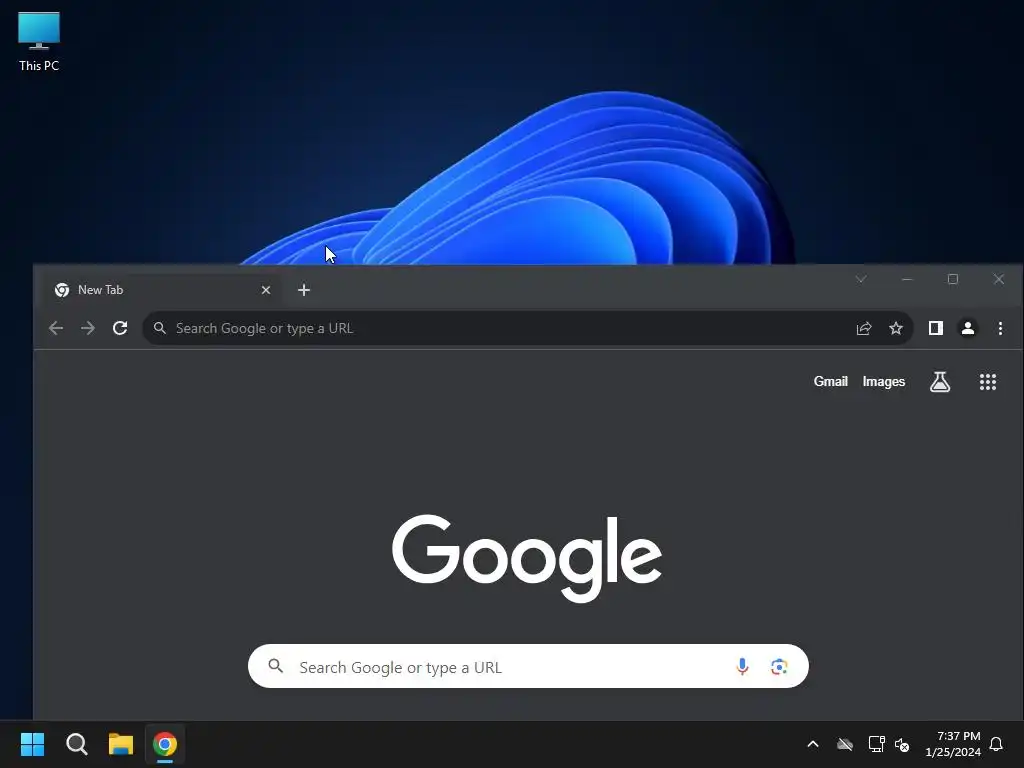Close the New Tab tab
This screenshot has height=768, width=1024.
click(266, 290)
